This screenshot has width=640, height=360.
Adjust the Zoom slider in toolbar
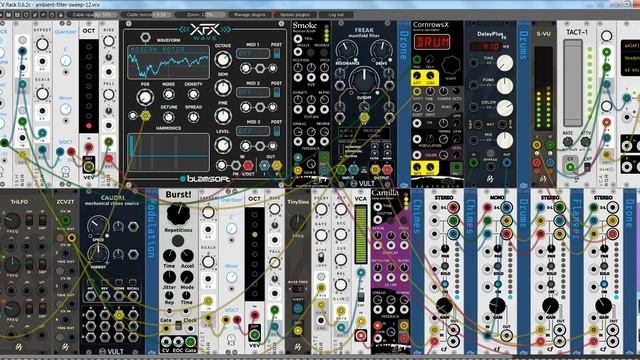click(200, 14)
